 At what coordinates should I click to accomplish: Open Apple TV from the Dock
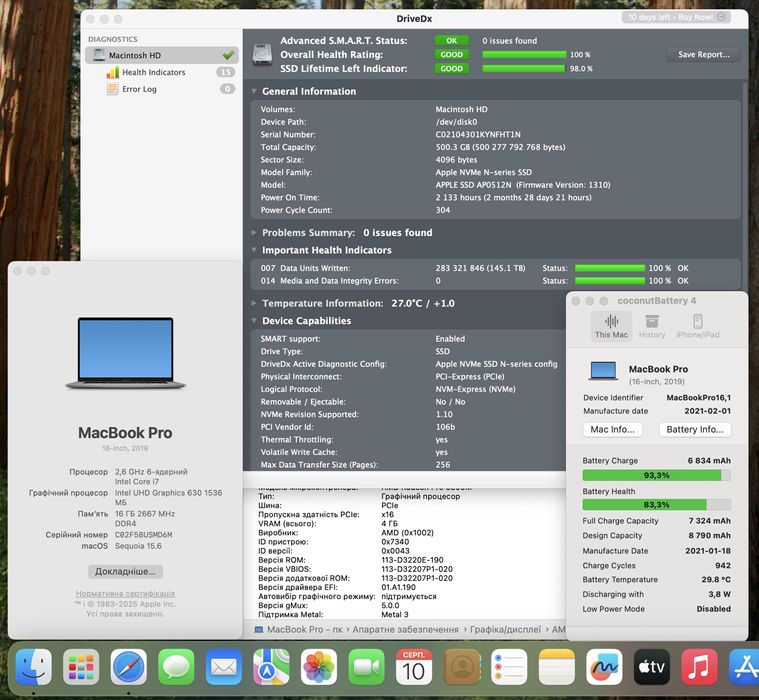pos(652,667)
